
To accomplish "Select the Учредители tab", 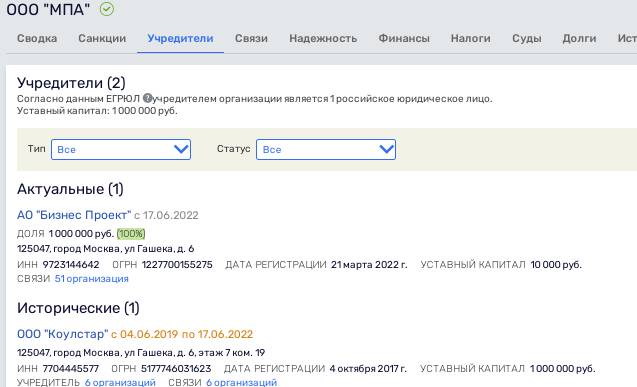I will (x=180, y=38).
